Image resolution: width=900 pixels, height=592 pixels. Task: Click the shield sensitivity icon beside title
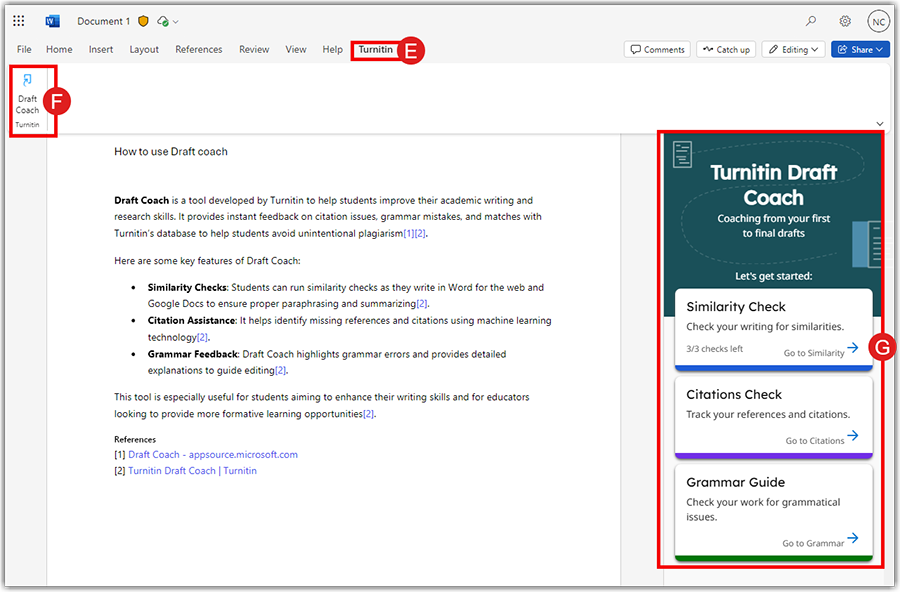coord(143,21)
